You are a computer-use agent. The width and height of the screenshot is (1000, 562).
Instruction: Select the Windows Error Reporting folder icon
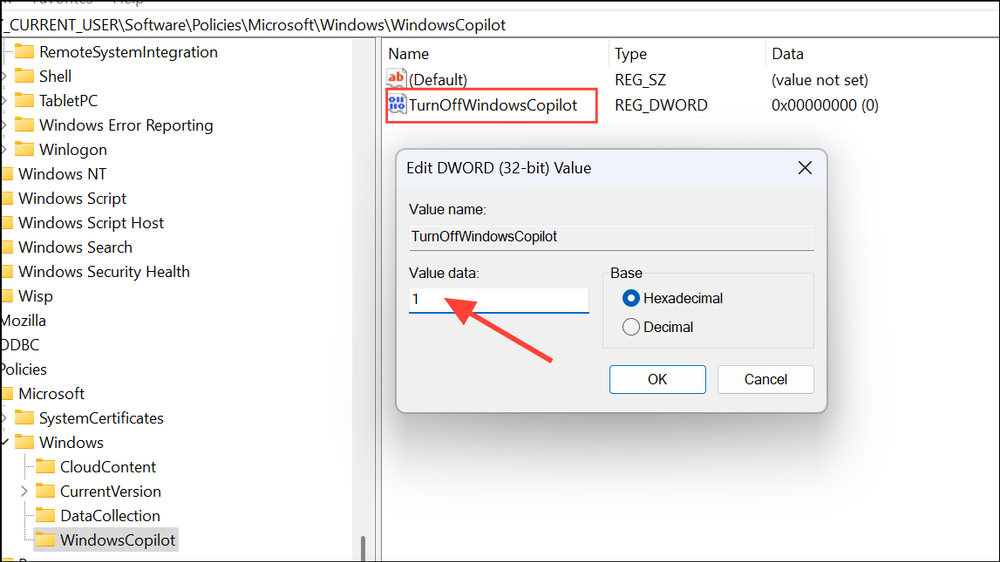24,124
